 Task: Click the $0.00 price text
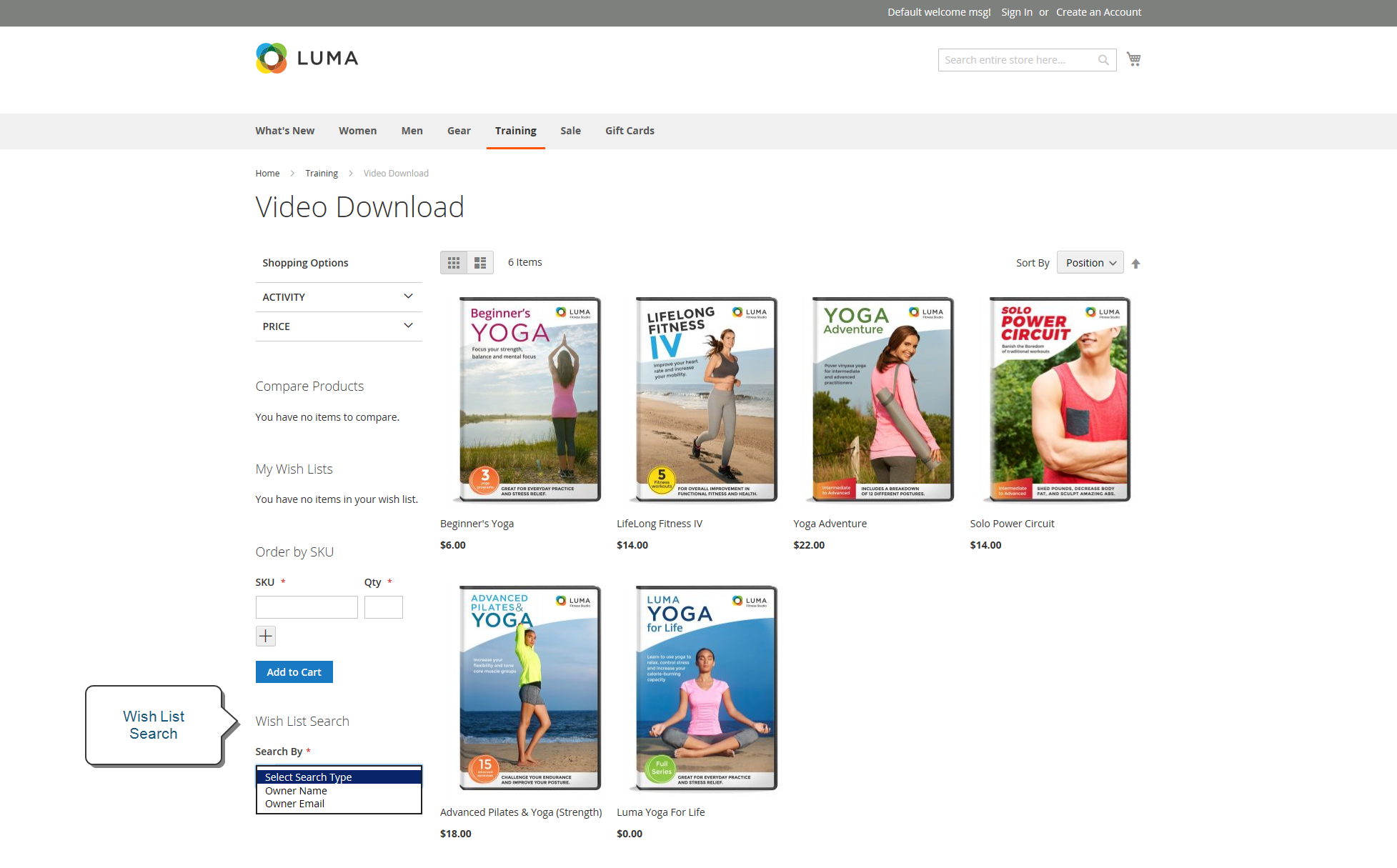[630, 834]
